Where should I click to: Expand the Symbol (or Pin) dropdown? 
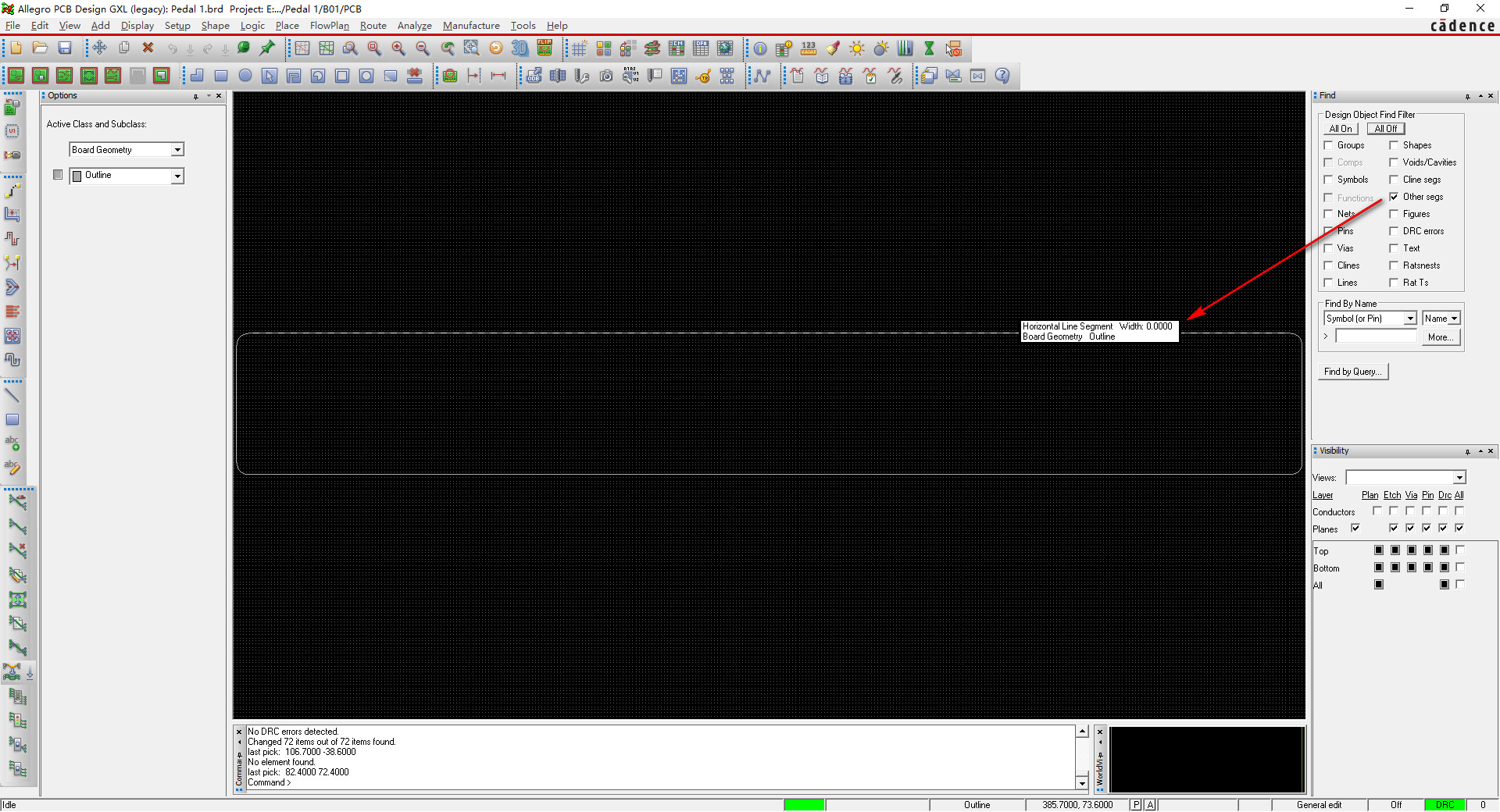1410,319
